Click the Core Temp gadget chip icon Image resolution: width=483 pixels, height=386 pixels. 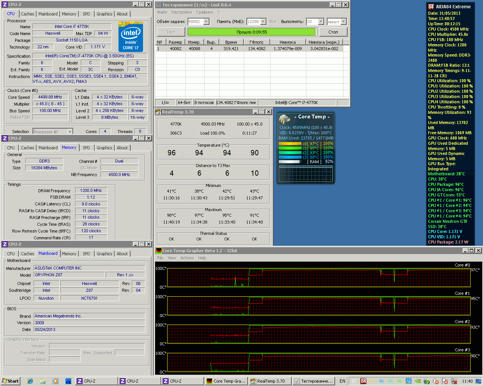tap(284, 118)
